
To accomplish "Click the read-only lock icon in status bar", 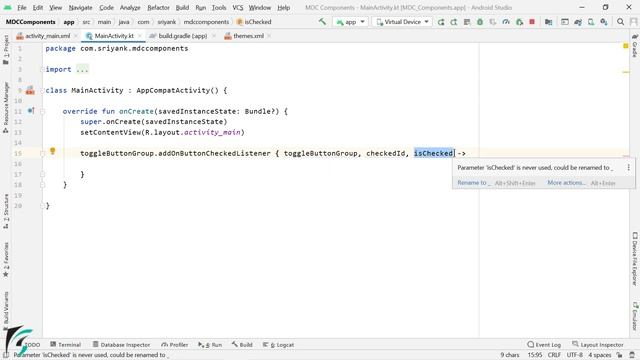I will [x=620, y=355].
